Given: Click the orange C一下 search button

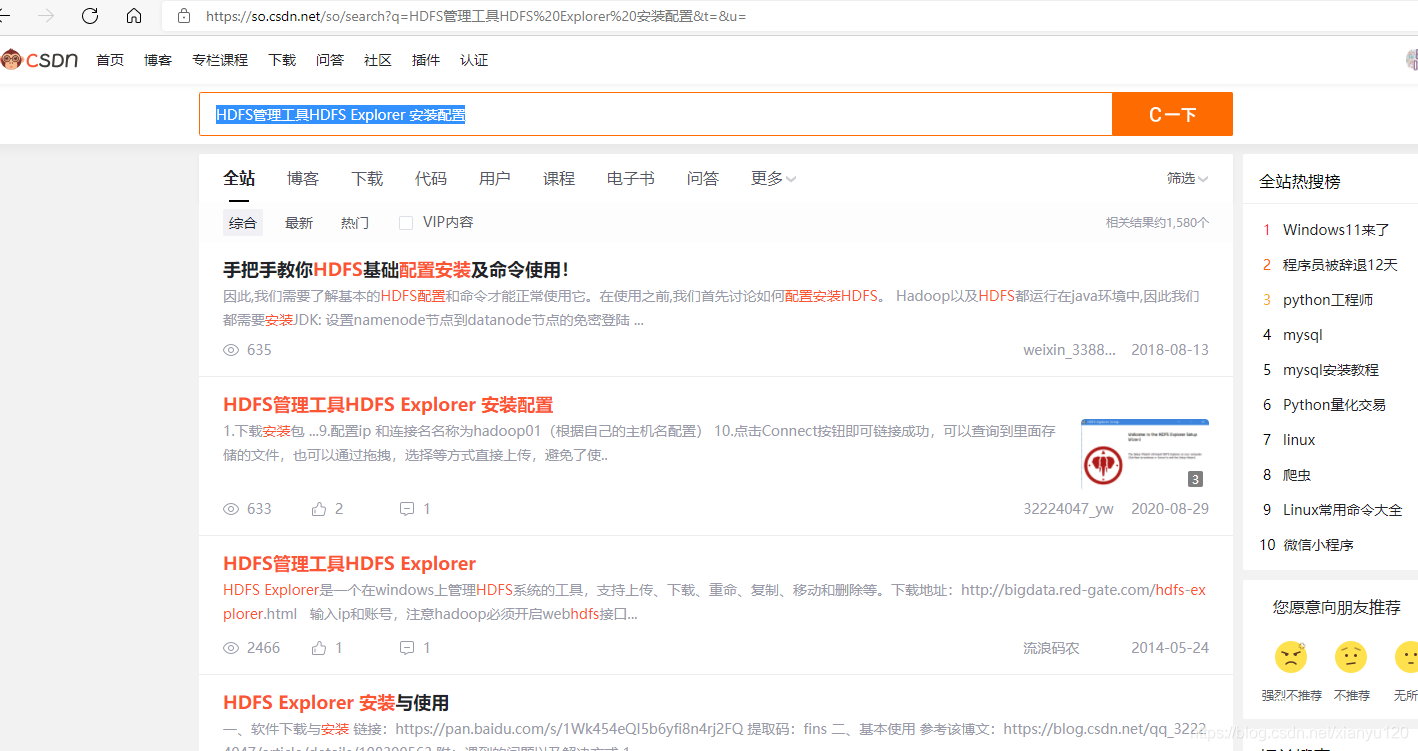Looking at the screenshot, I should click(x=1172, y=114).
